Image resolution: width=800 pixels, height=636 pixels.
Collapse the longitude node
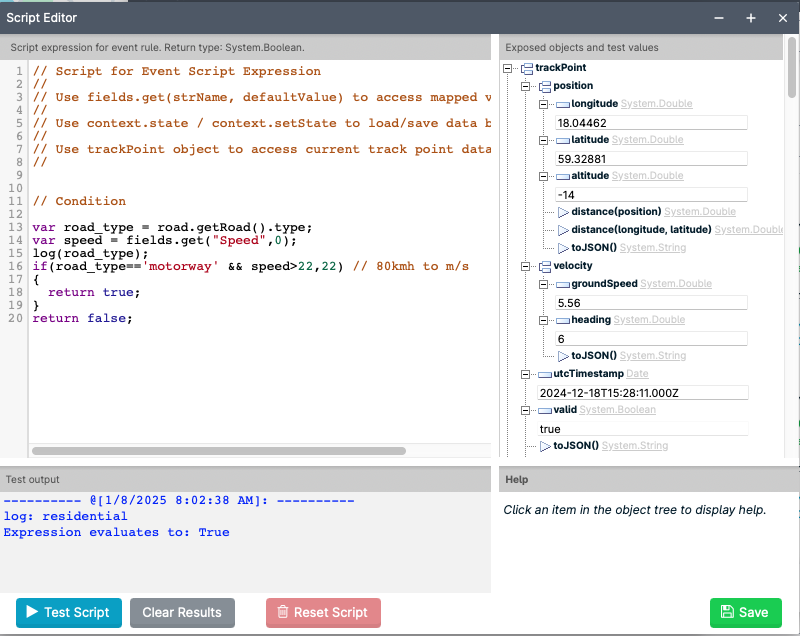[x=543, y=104]
